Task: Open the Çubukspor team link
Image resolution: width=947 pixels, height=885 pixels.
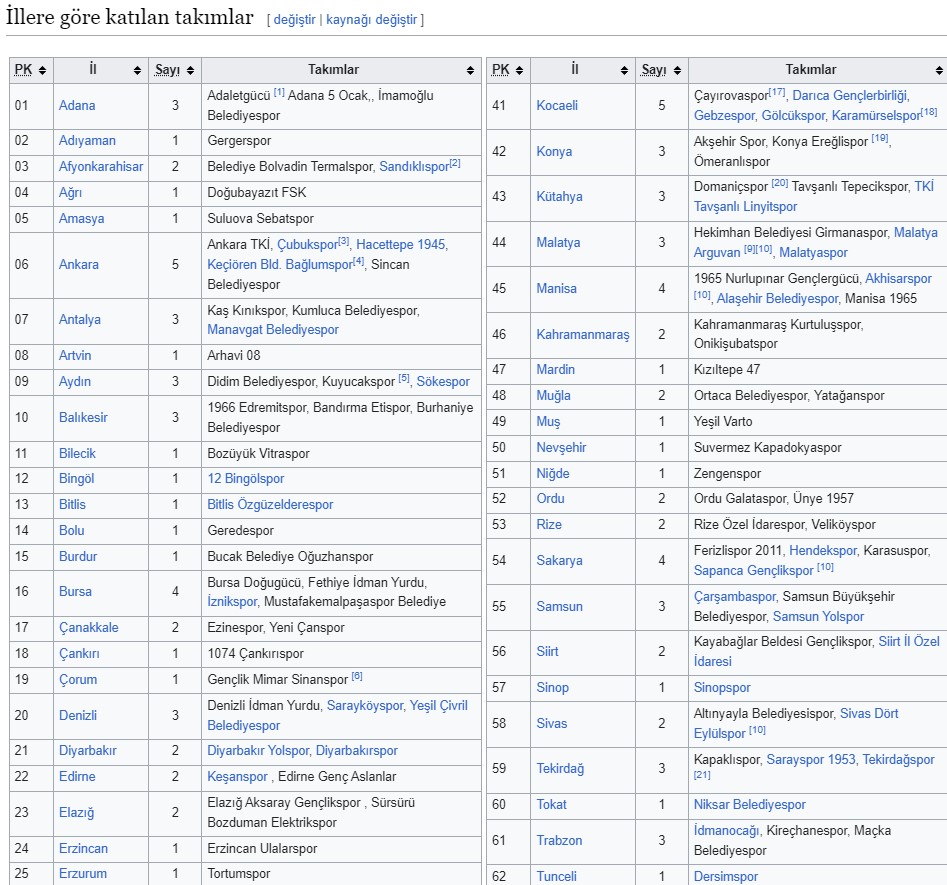Action: click(x=307, y=245)
